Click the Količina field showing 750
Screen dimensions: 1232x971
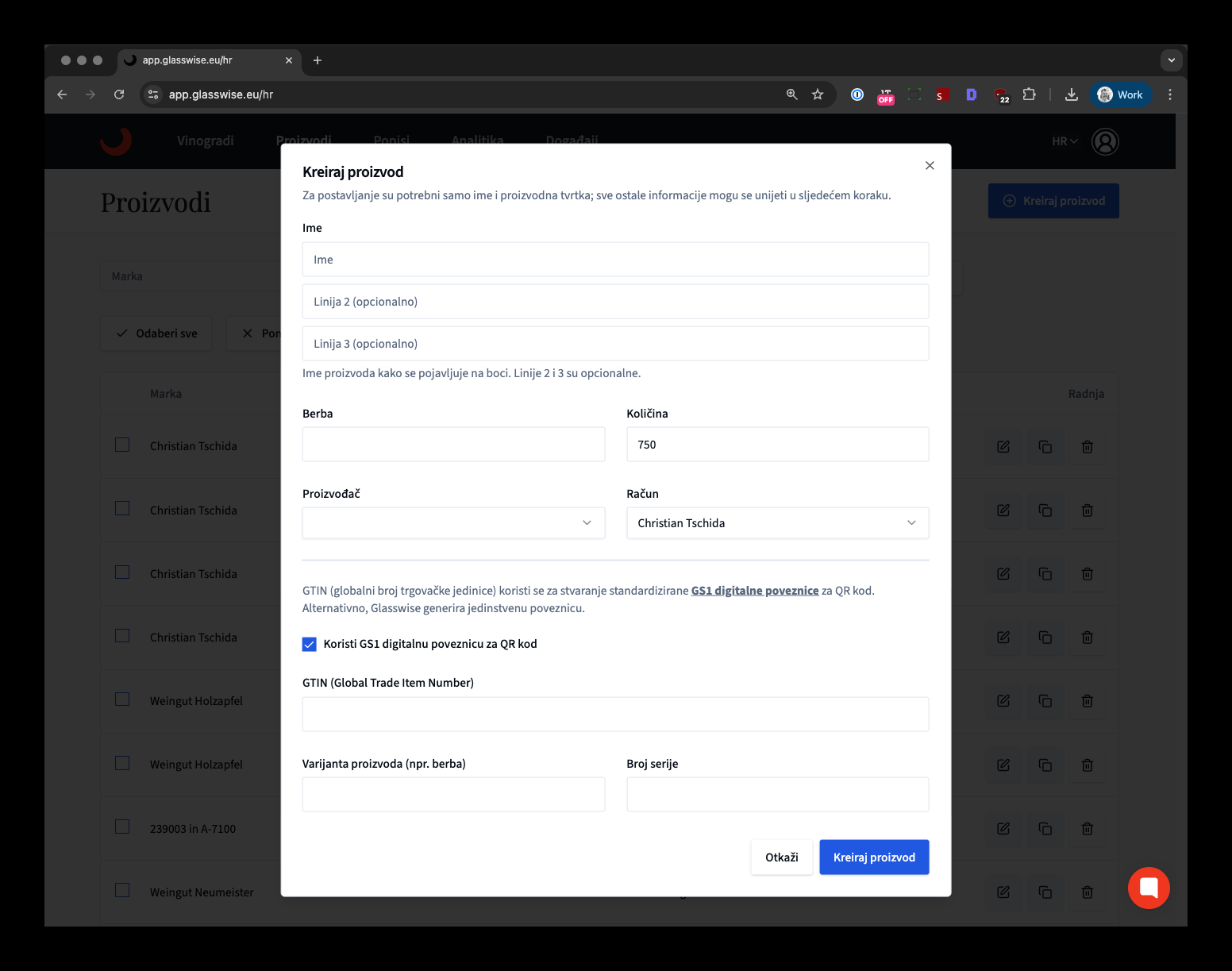[777, 445]
